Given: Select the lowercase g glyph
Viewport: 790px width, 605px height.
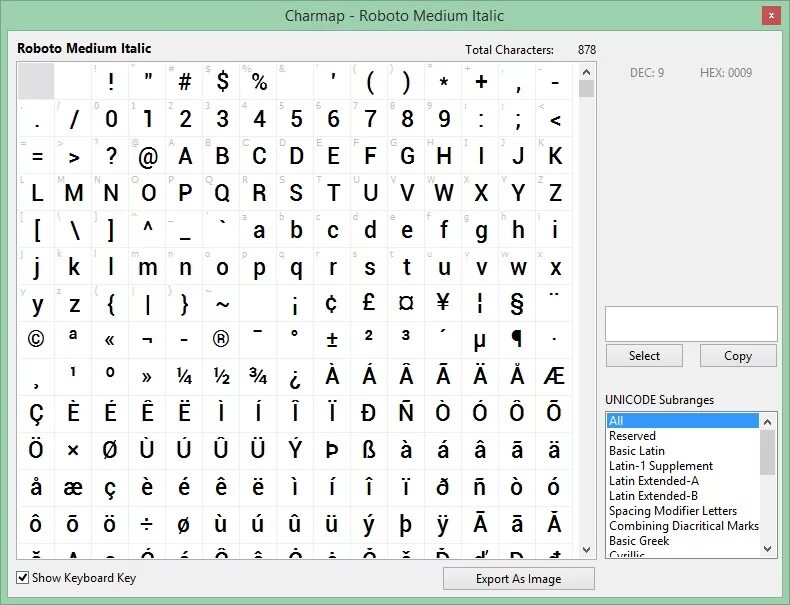Looking at the screenshot, I should click(481, 230).
